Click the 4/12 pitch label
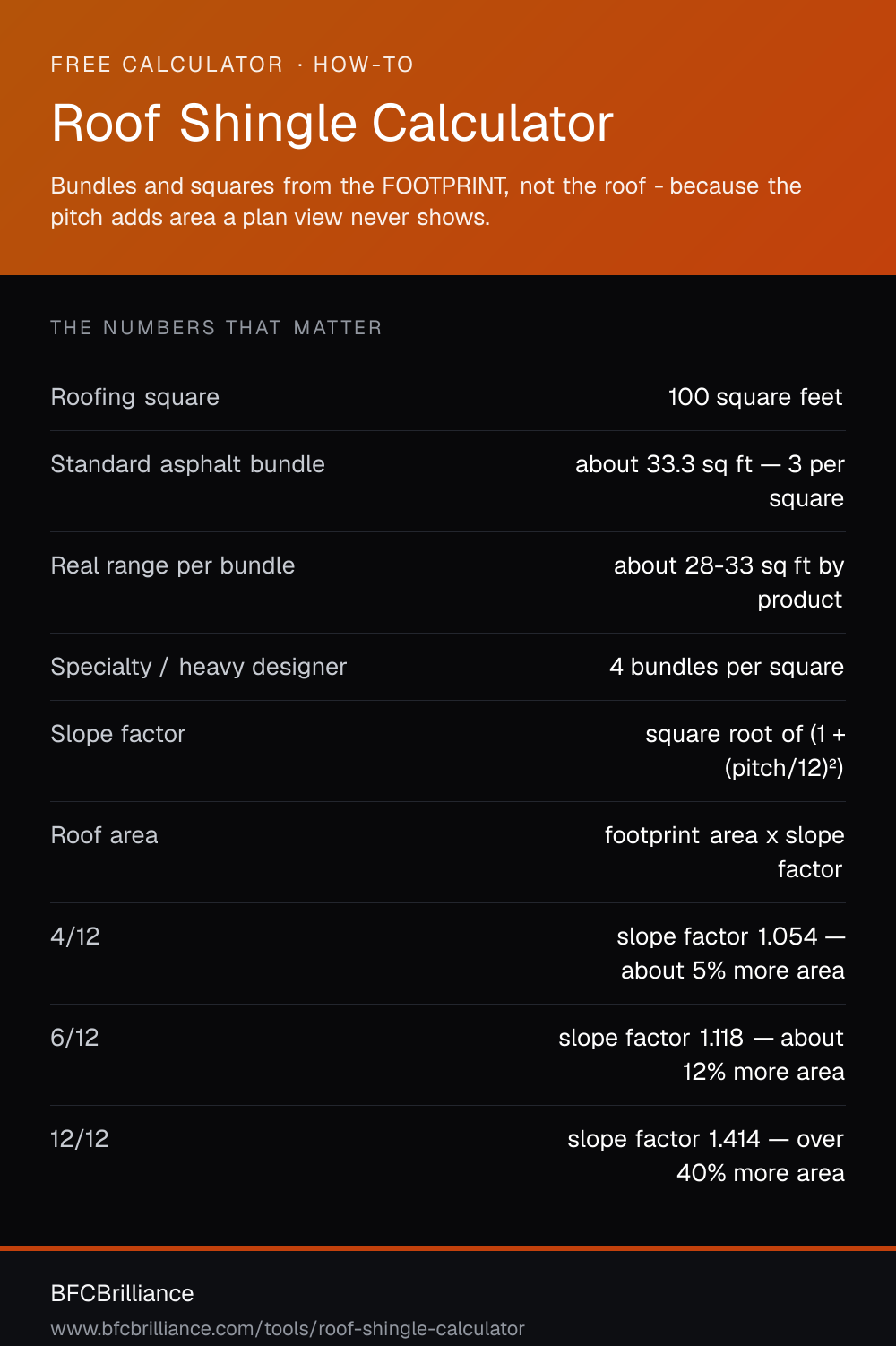896x1346 pixels. click(75, 936)
